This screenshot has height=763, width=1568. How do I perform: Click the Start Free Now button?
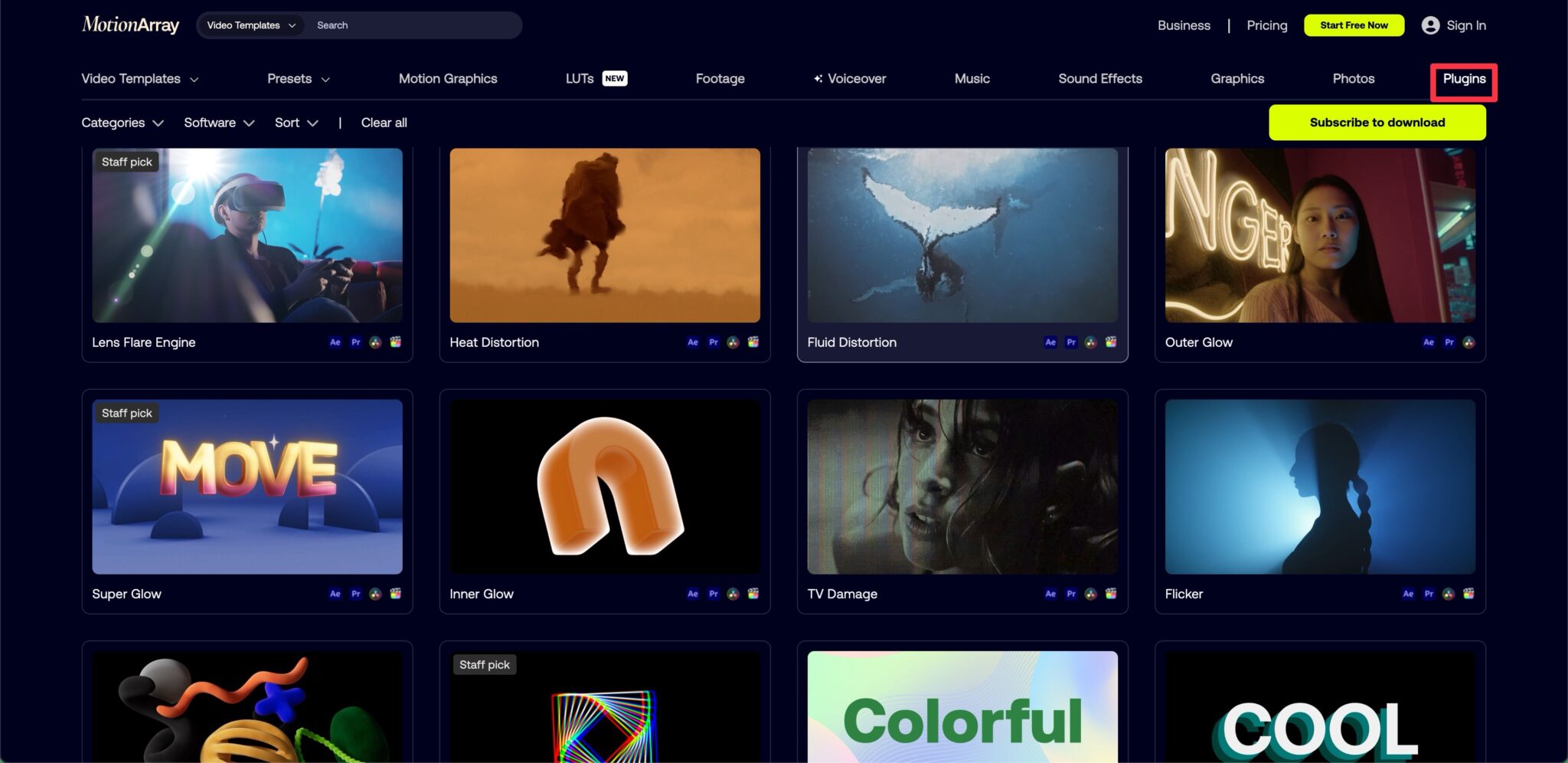click(1354, 25)
